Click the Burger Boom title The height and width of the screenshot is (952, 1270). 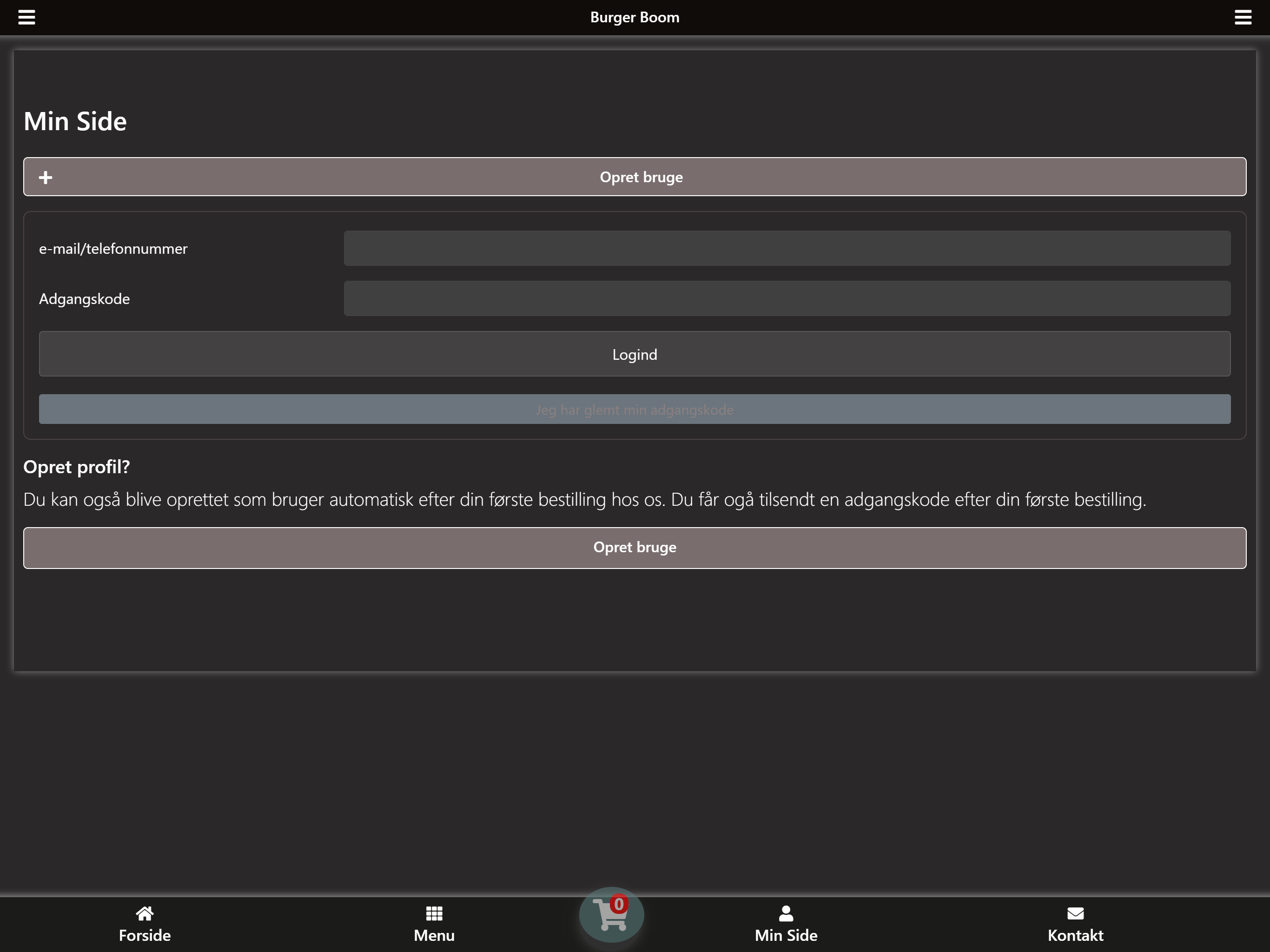coord(635,17)
